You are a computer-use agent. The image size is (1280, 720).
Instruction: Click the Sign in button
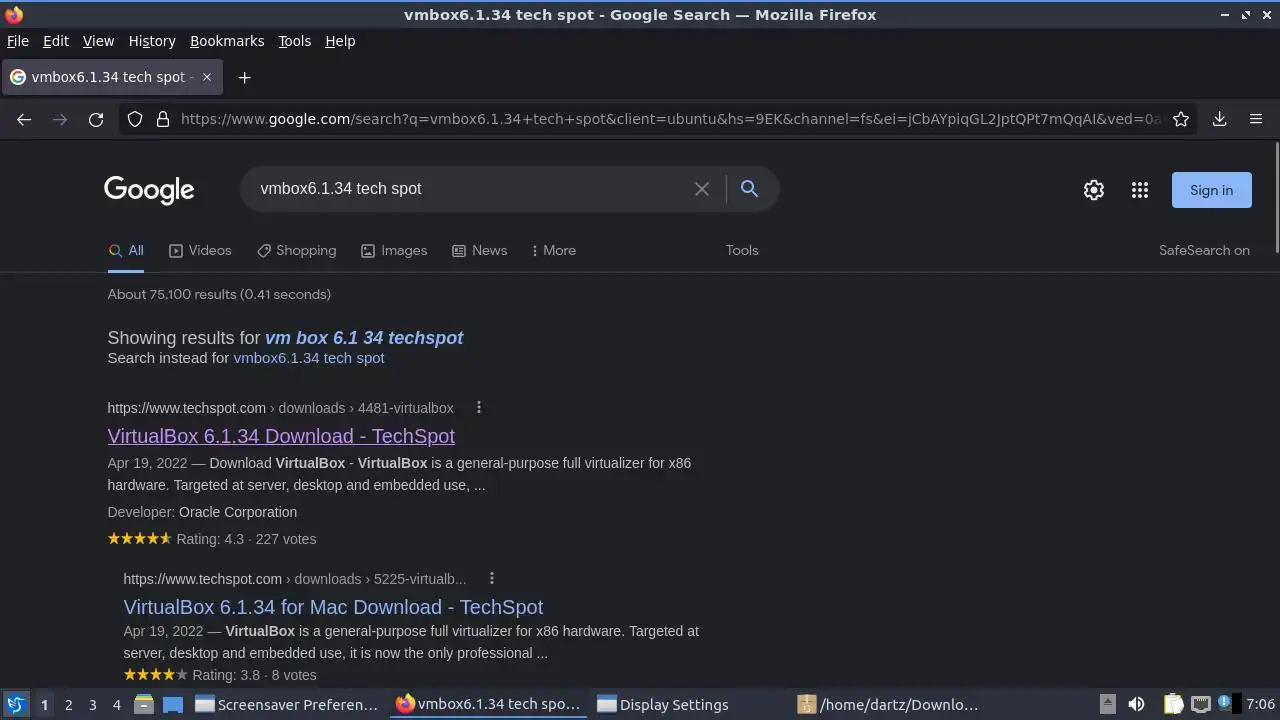click(1211, 190)
